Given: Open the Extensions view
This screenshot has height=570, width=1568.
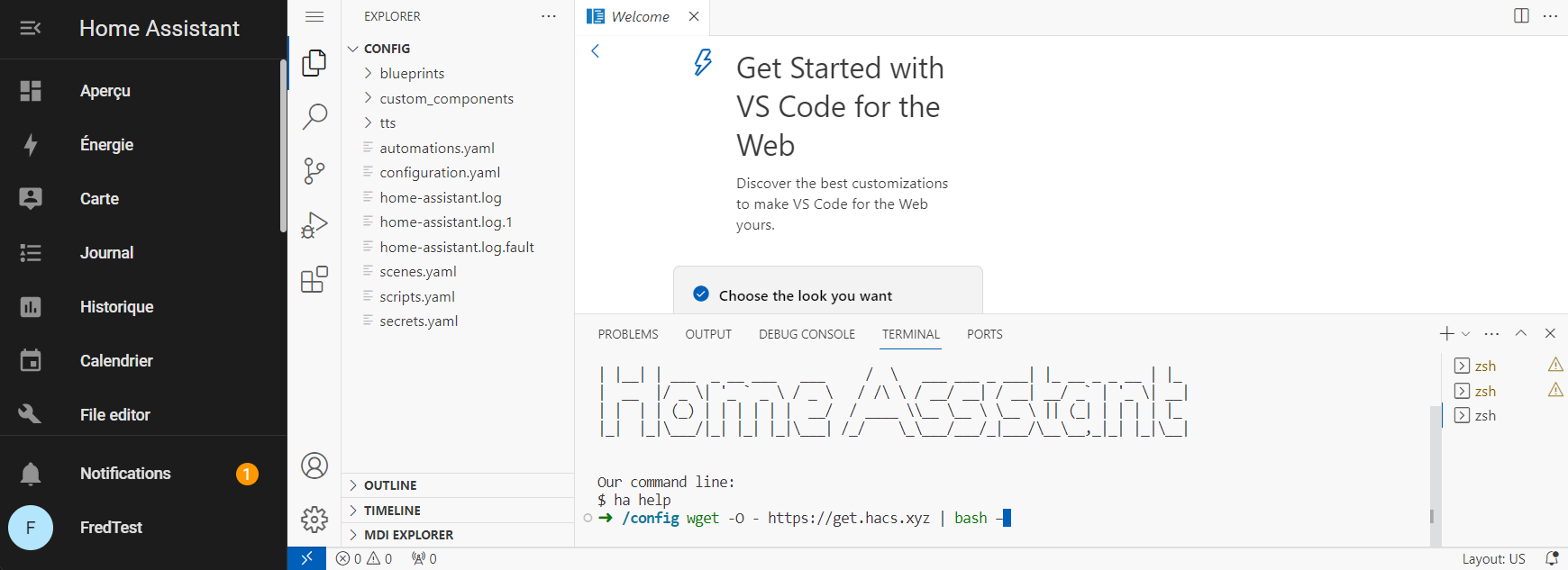Looking at the screenshot, I should point(315,279).
